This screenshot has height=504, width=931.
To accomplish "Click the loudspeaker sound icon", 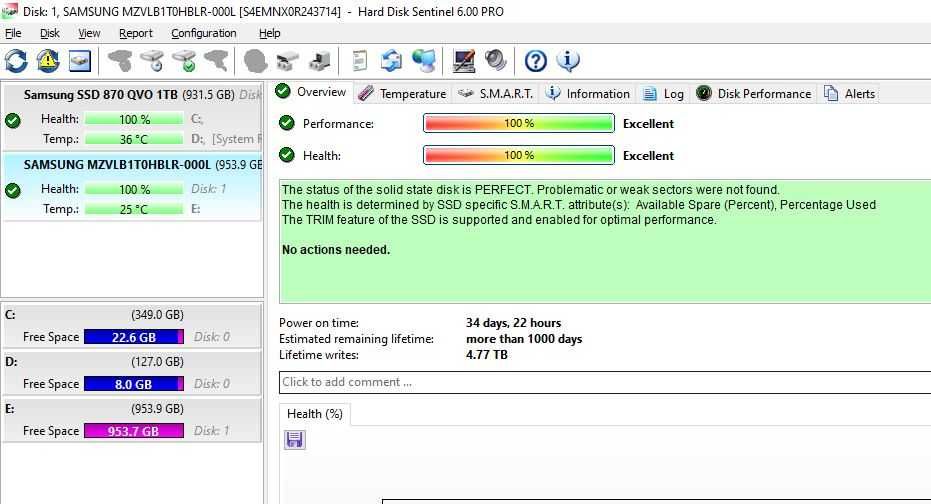I will coord(495,61).
